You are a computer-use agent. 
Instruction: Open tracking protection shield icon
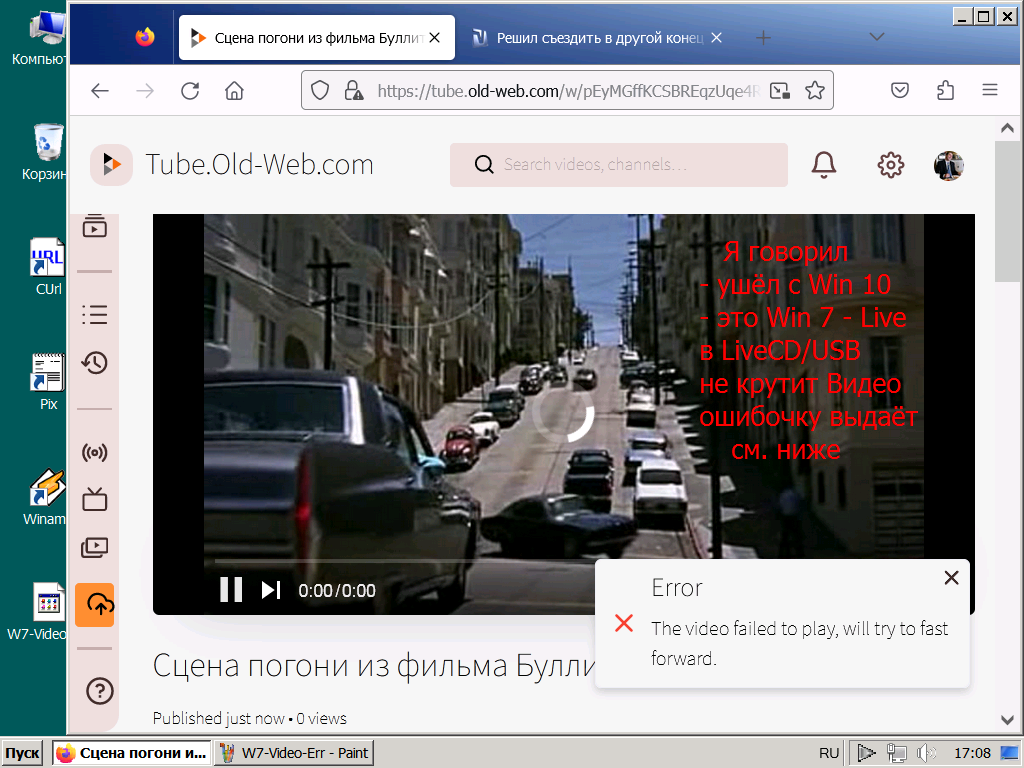pos(319,91)
